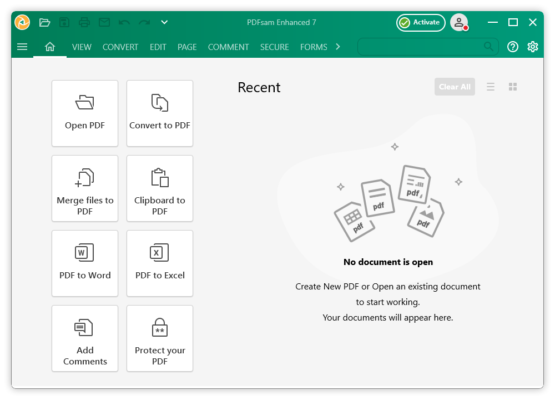
Task: Switch to the EDIT tab
Action: point(158,47)
